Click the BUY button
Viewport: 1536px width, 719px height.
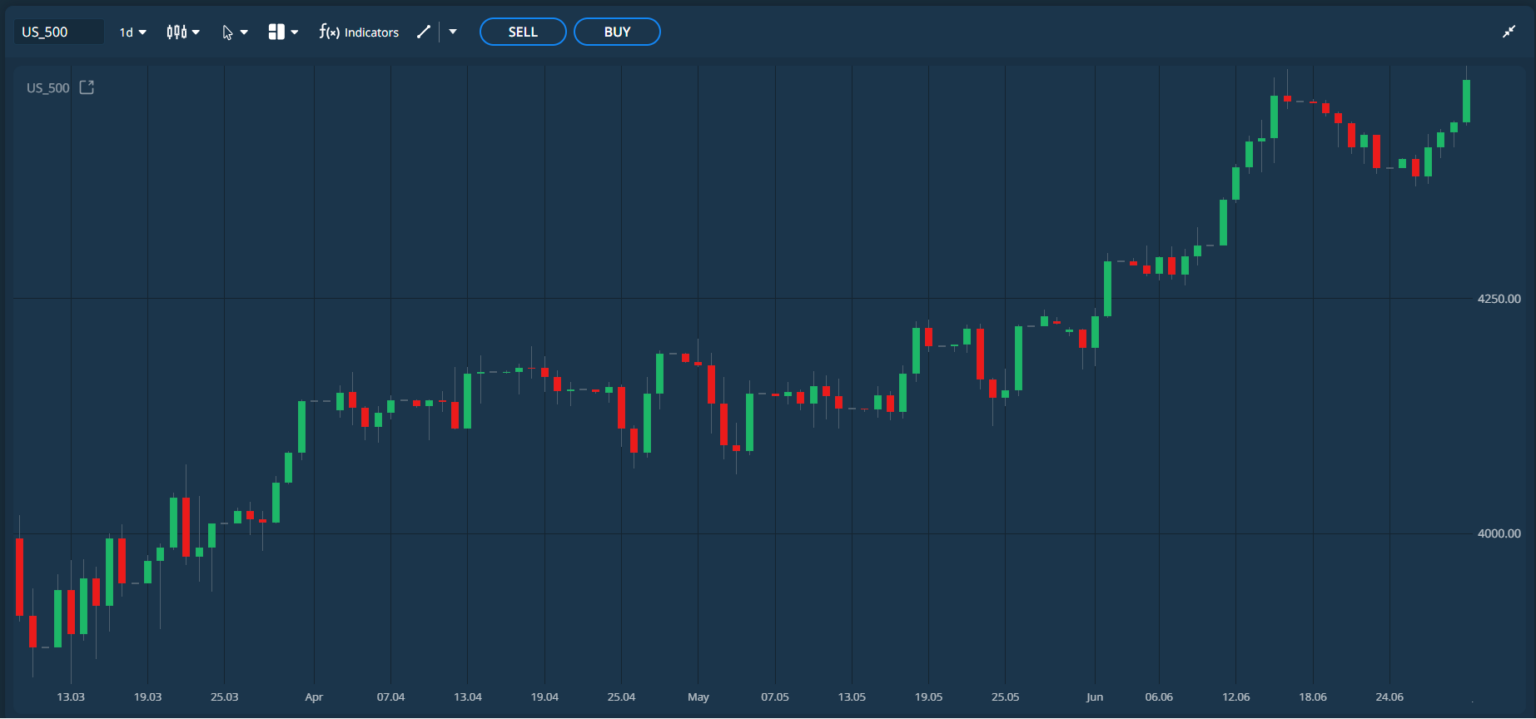617,32
